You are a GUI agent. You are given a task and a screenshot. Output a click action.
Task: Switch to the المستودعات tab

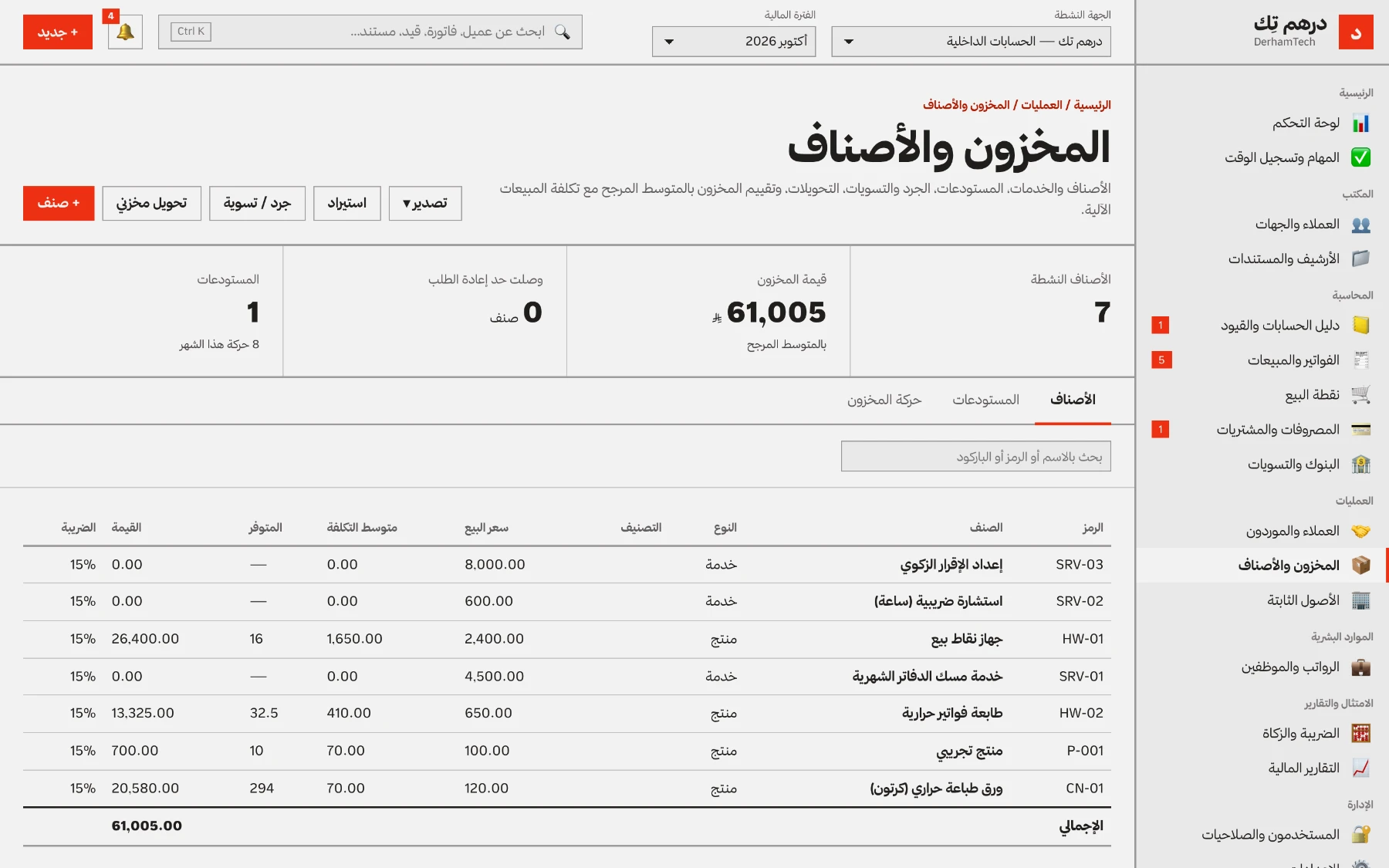(985, 400)
